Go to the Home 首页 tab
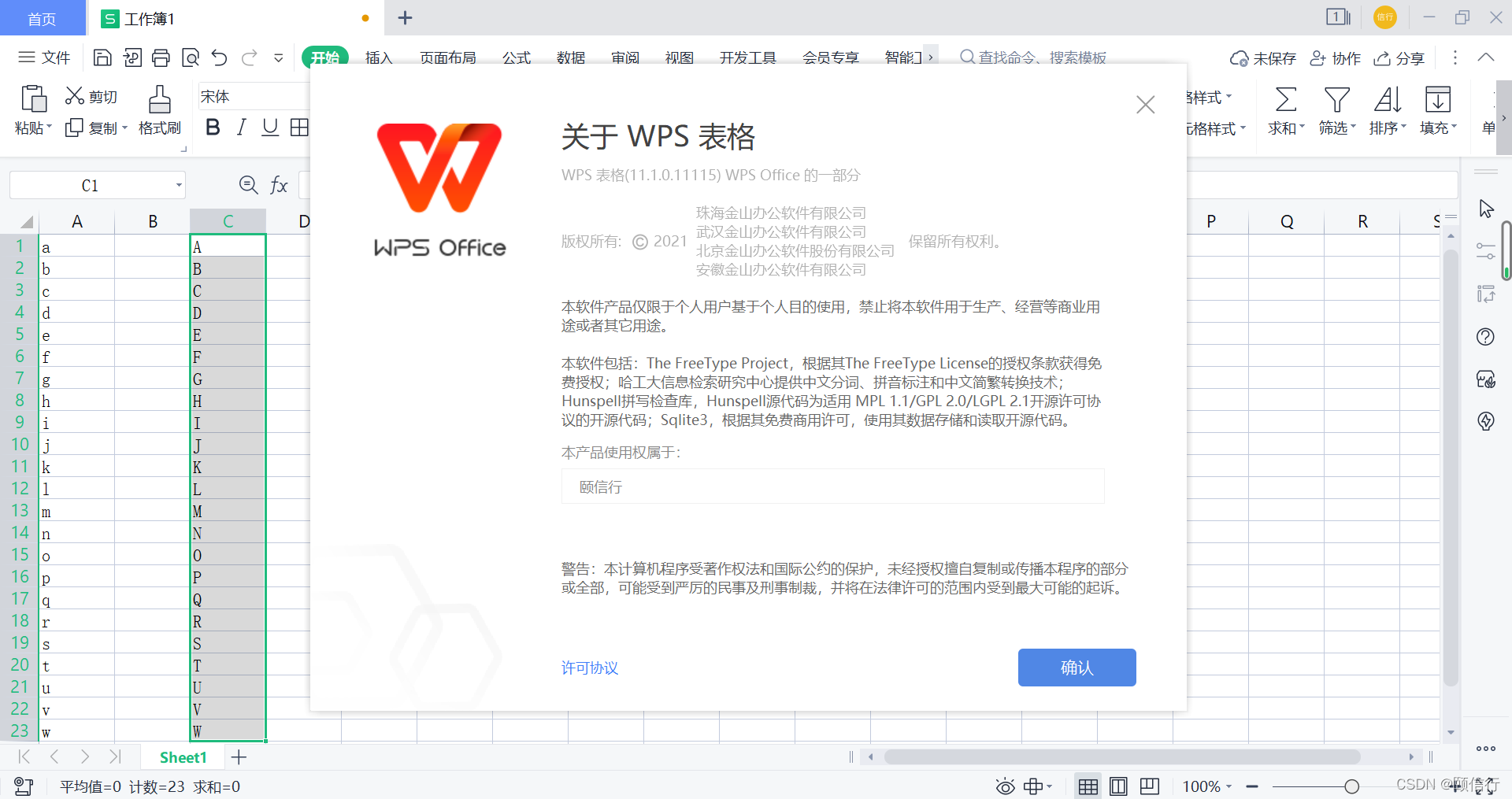The image size is (1512, 799). 43,18
